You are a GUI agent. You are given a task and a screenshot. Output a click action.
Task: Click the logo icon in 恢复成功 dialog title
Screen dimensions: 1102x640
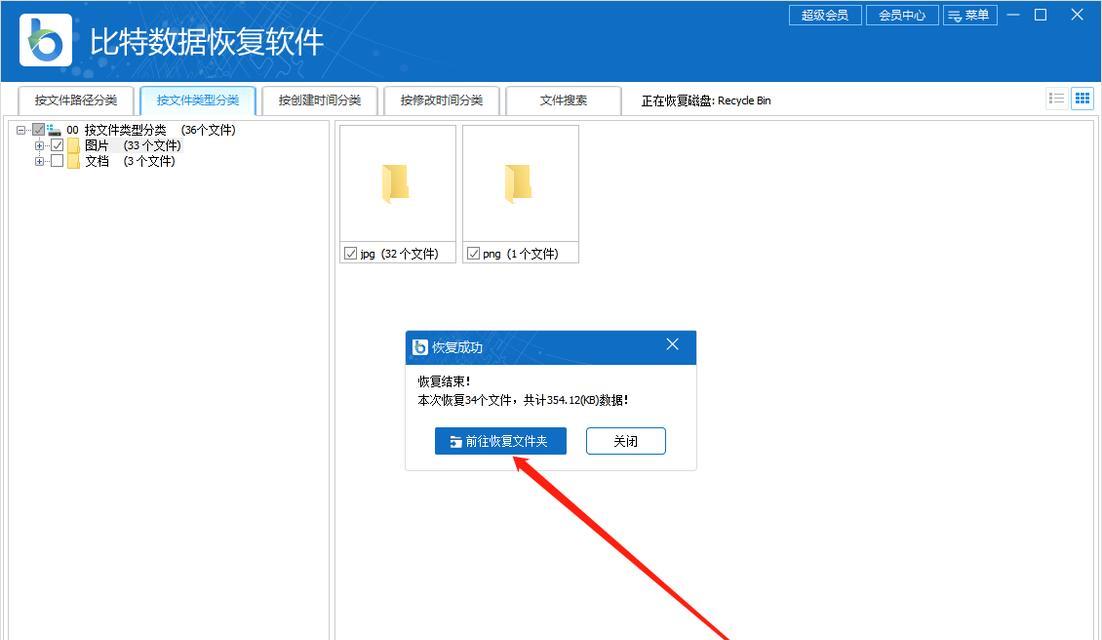click(x=420, y=347)
